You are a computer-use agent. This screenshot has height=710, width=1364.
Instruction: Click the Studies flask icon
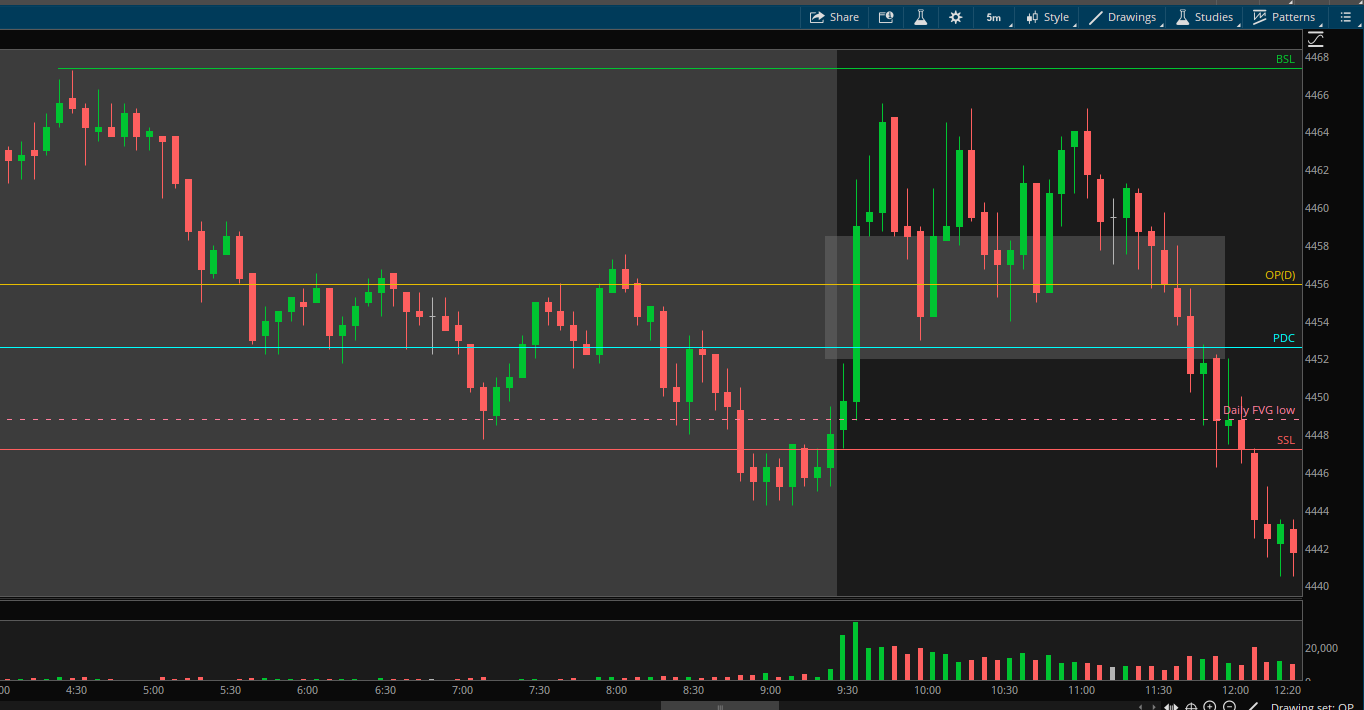(x=1183, y=17)
